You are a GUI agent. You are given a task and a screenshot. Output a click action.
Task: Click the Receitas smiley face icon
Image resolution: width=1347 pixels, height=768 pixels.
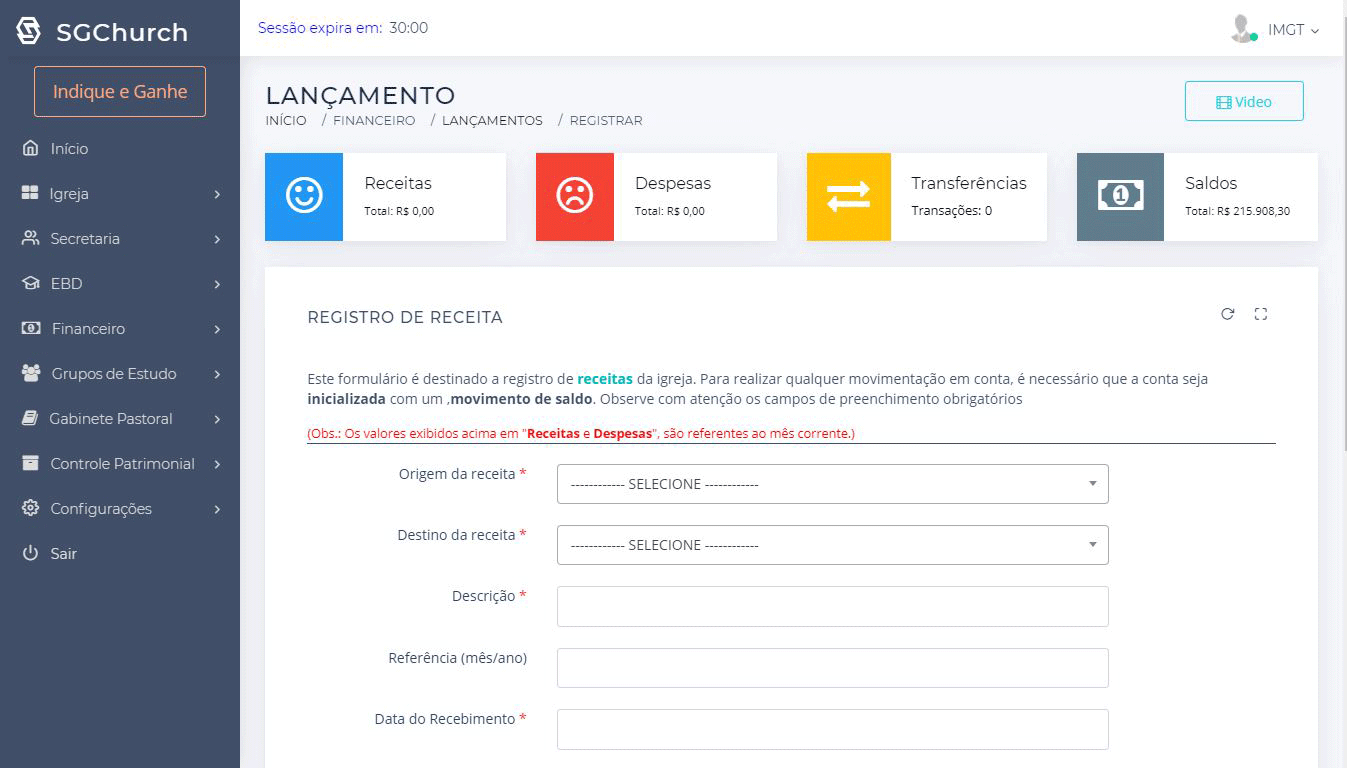click(x=304, y=196)
